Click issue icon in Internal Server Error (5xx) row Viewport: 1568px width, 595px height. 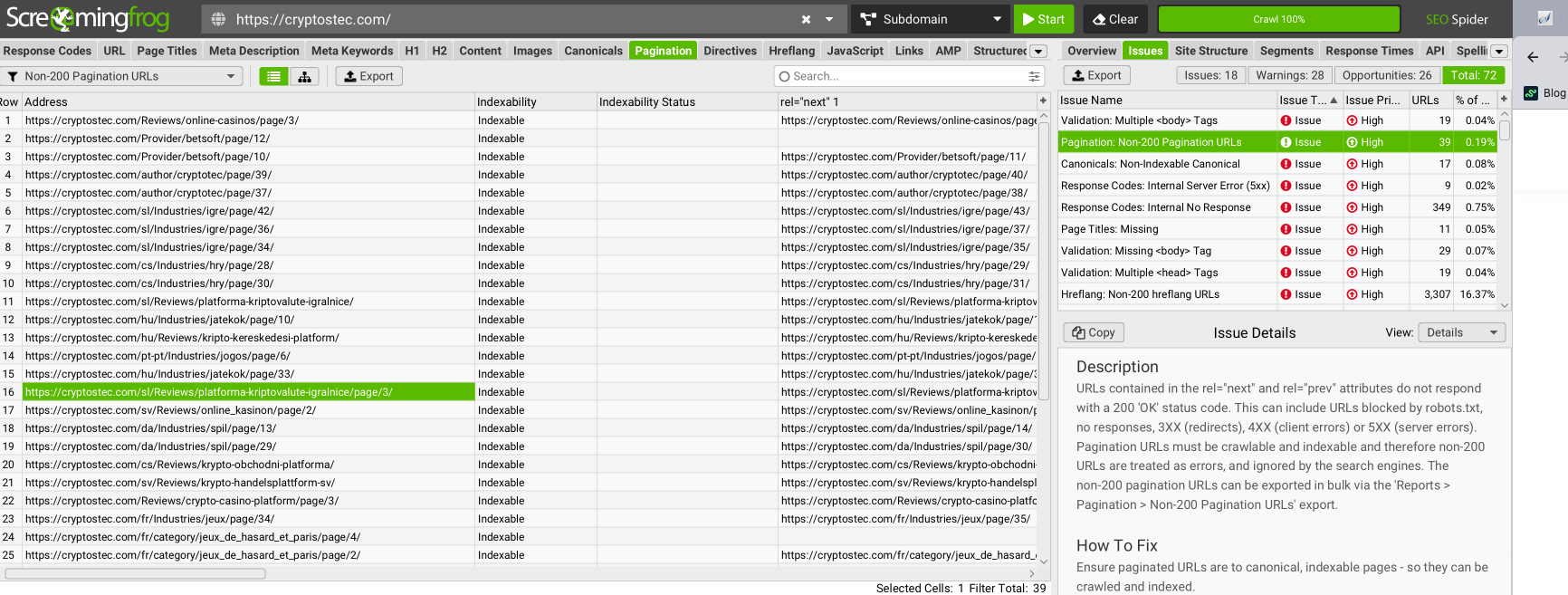click(1286, 186)
